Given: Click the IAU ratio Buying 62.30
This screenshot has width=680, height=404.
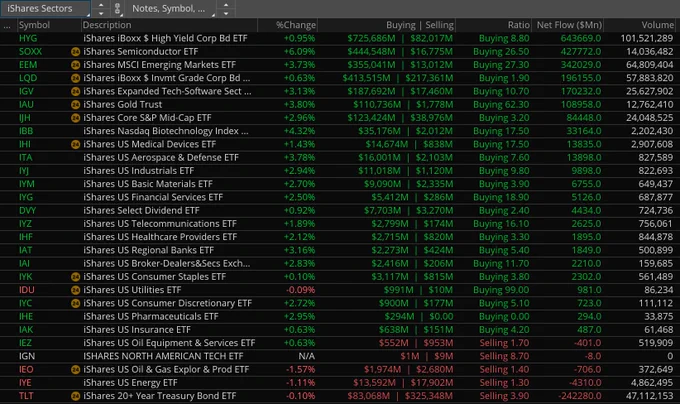Looking at the screenshot, I should 501,104.
